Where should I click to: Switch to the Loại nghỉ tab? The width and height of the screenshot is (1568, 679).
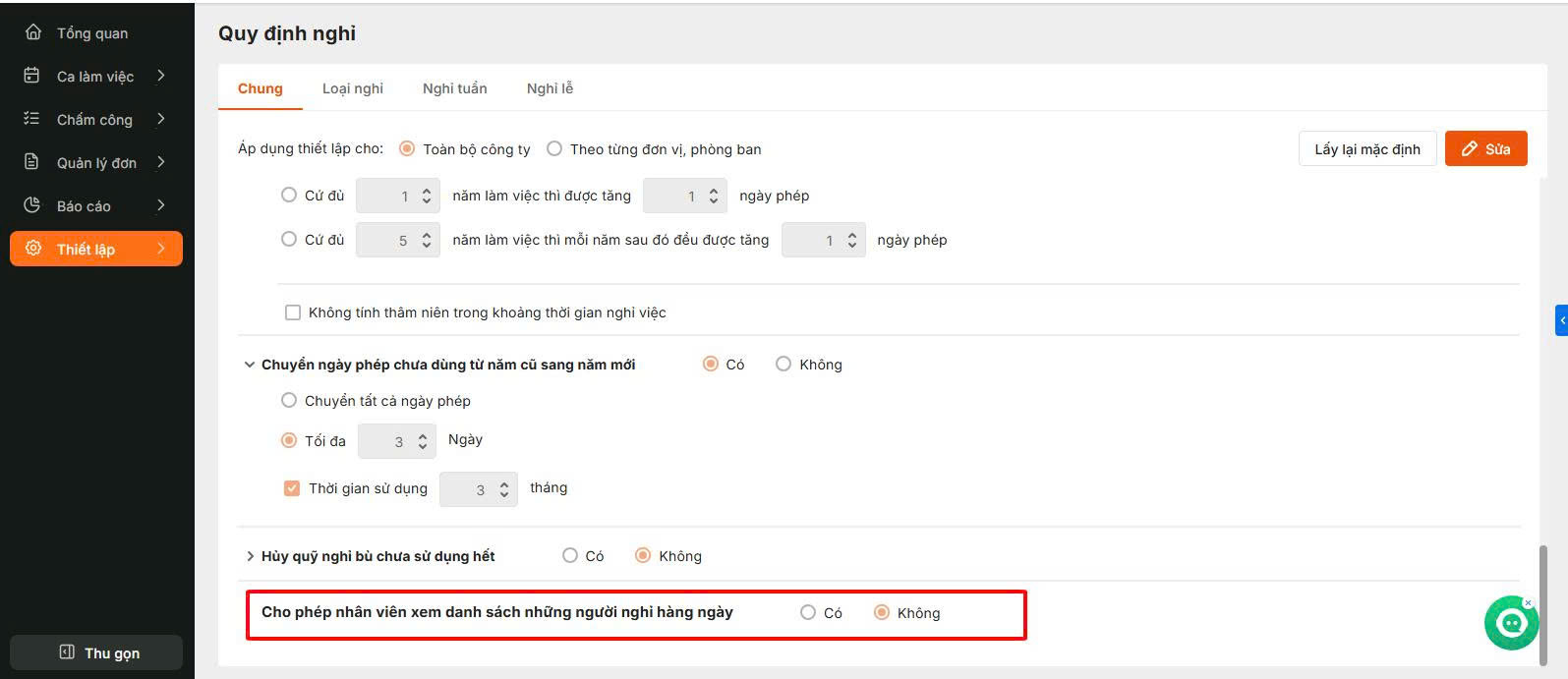point(353,88)
